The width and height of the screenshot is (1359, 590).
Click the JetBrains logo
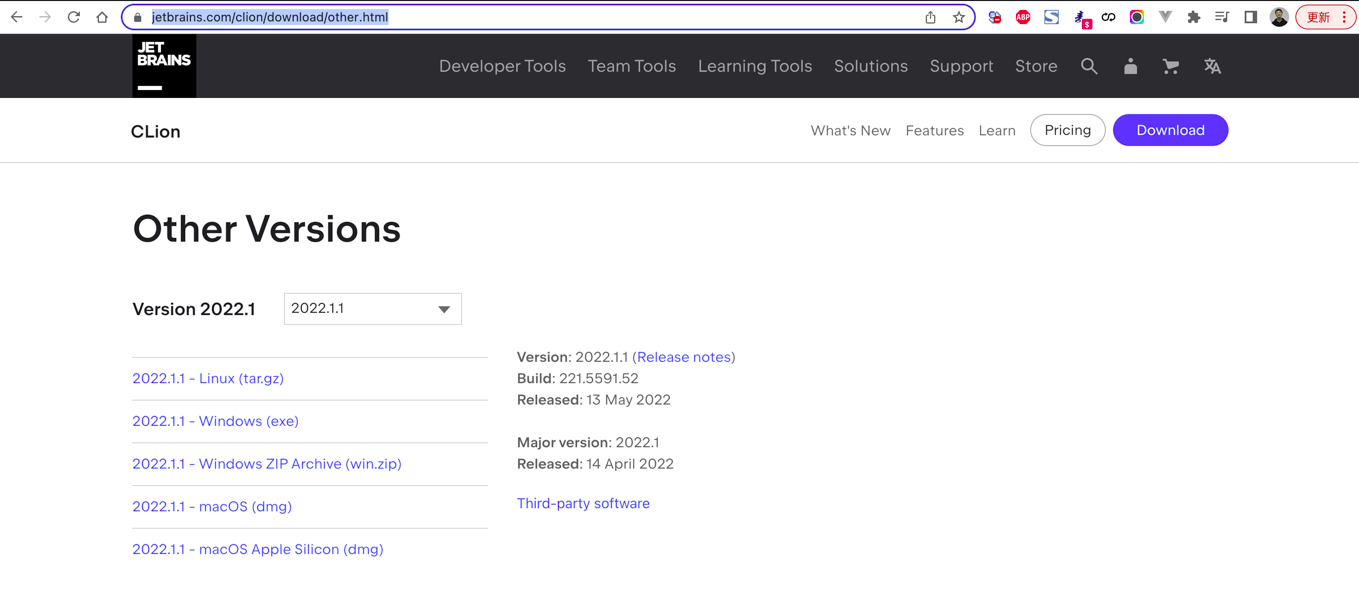tap(164, 66)
